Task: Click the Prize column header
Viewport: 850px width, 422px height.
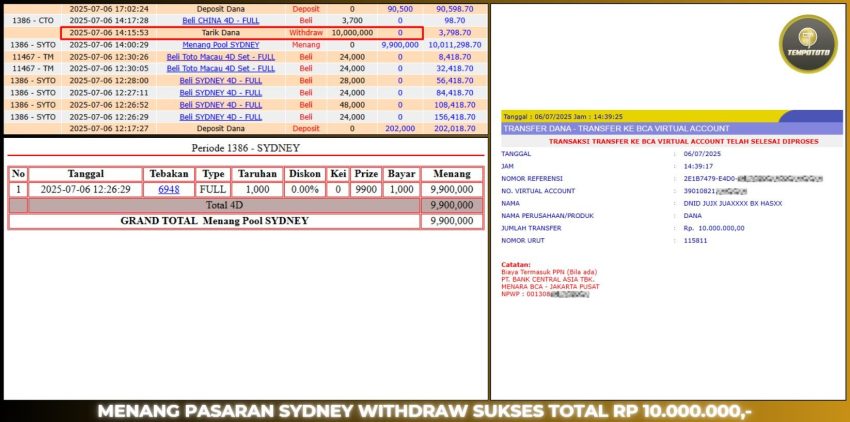Action: (366, 173)
